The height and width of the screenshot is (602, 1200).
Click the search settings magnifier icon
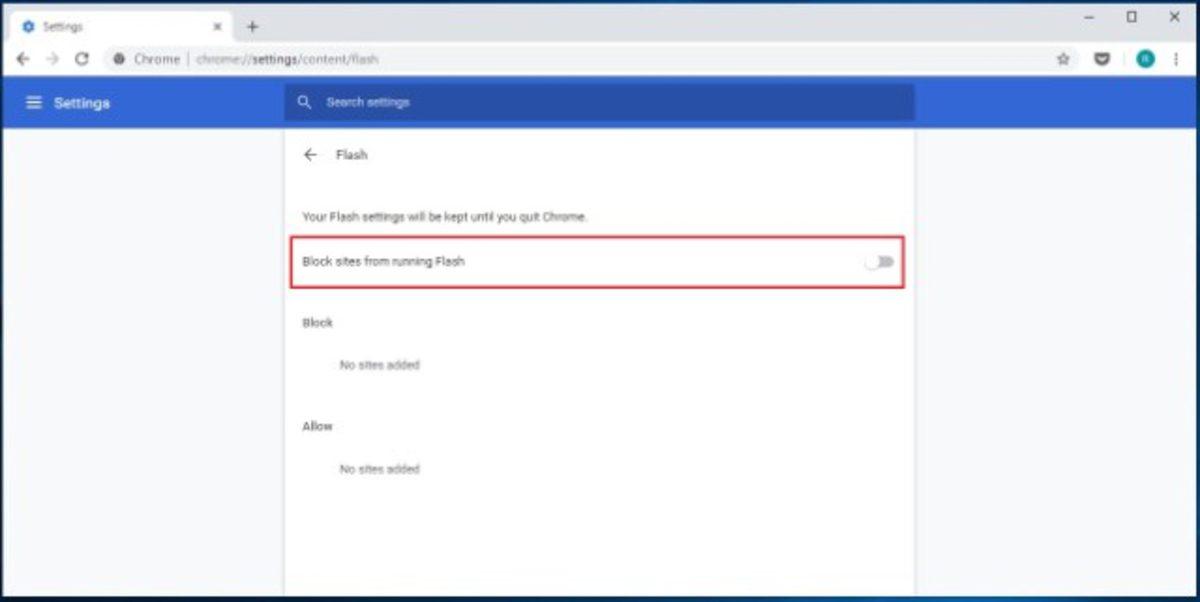pyautogui.click(x=305, y=102)
